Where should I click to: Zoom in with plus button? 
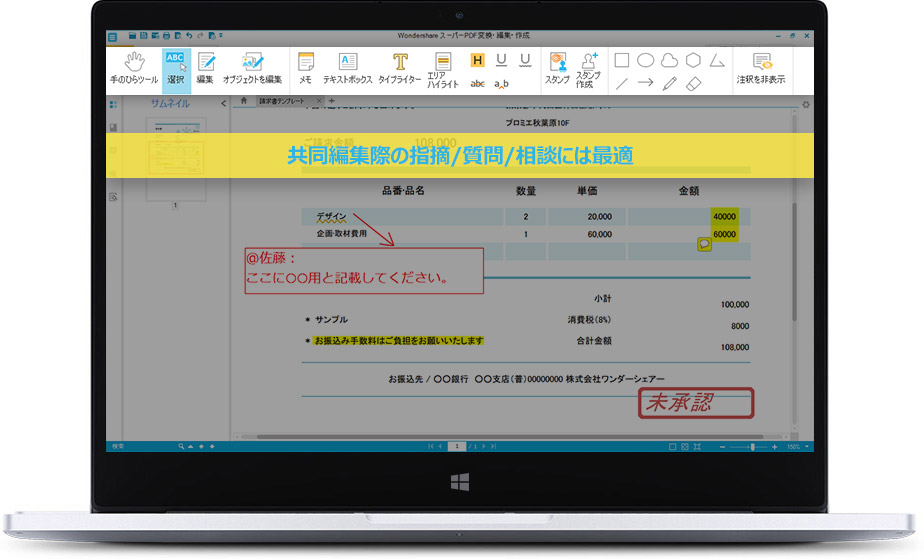774,447
